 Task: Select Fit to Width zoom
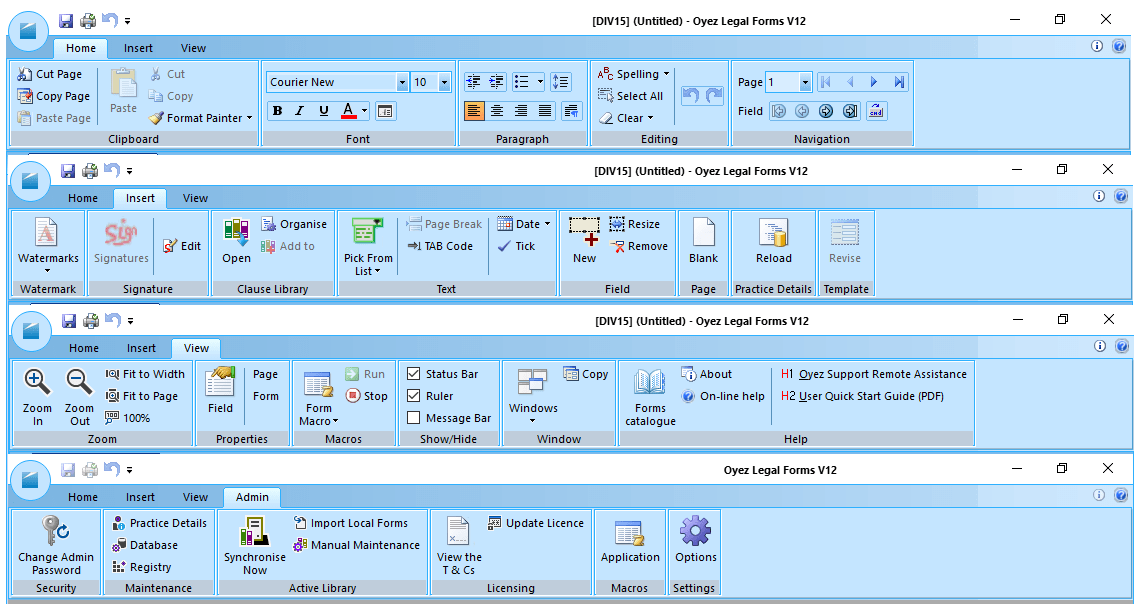[145, 374]
